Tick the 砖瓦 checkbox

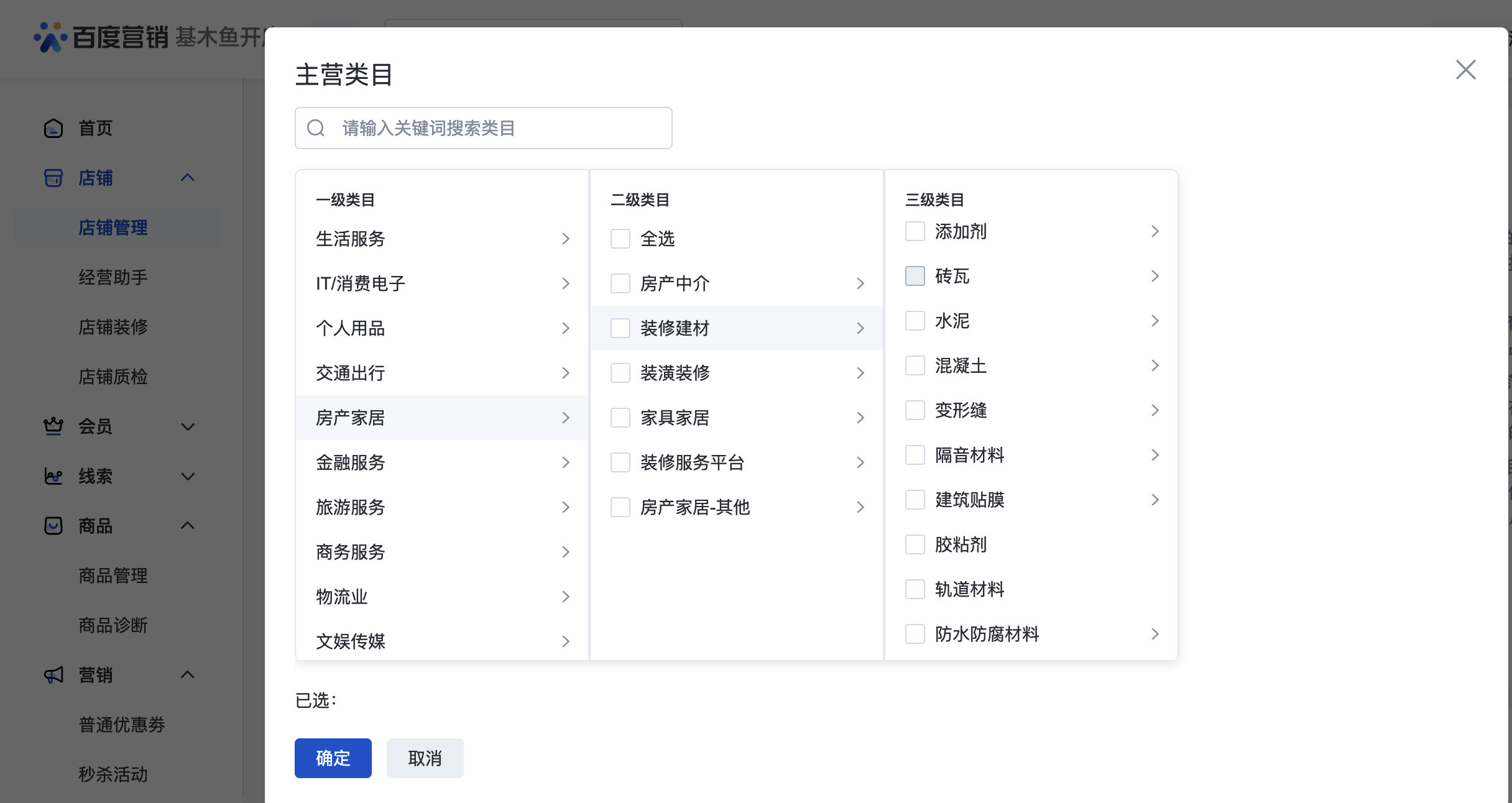(x=915, y=276)
